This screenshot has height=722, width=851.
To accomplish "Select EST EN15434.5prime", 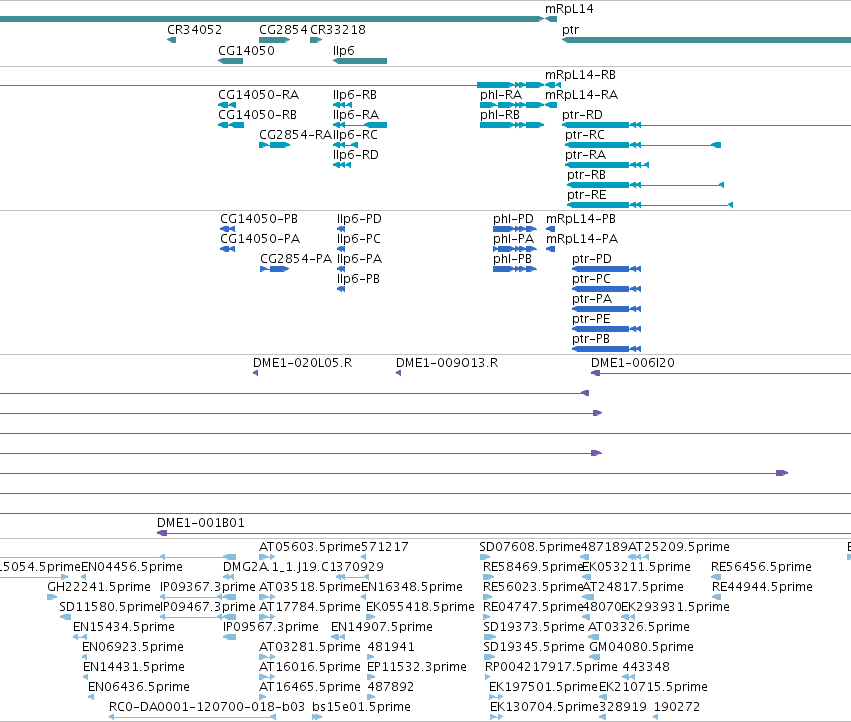I will 80,637.
